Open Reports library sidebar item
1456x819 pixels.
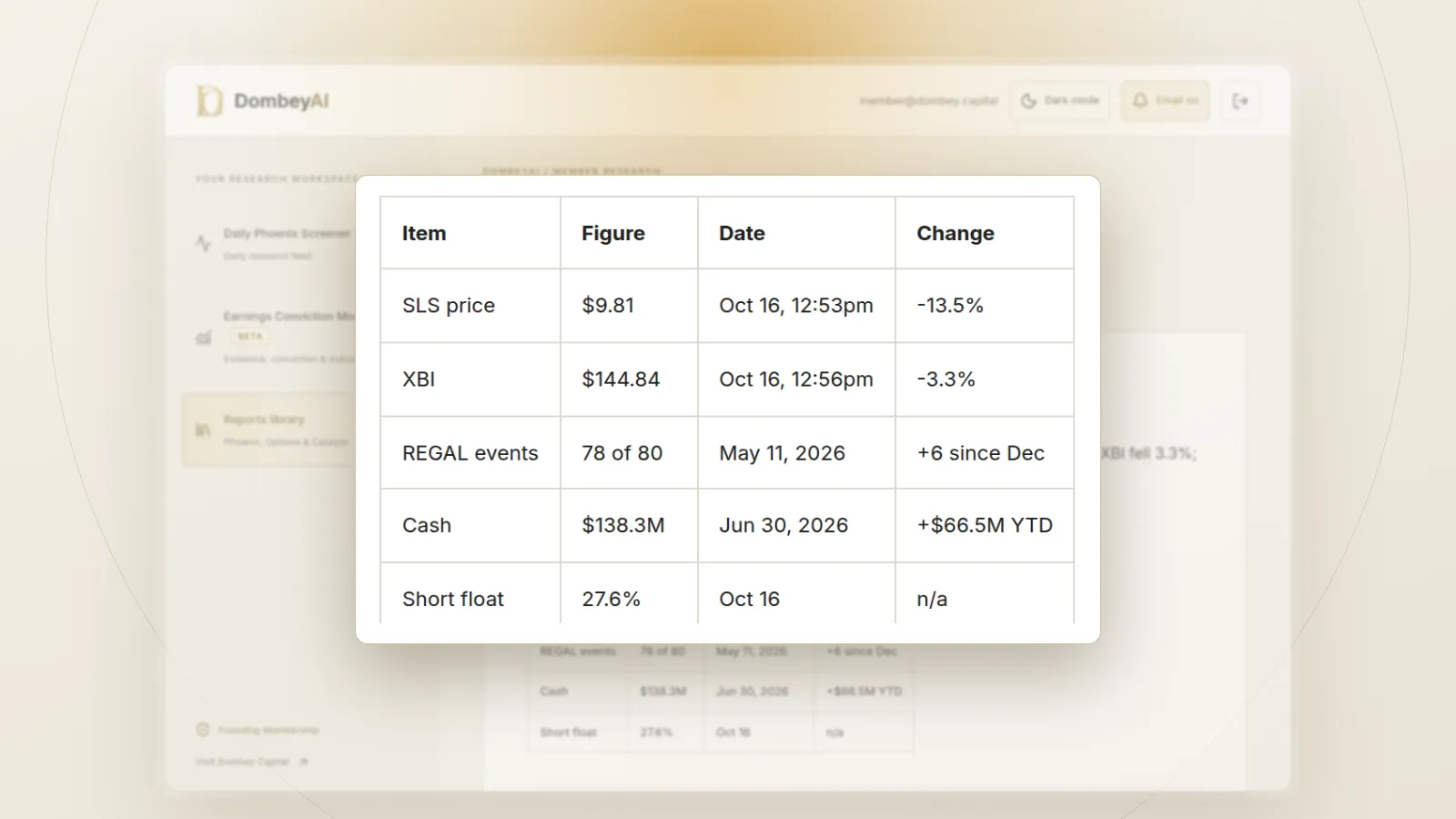269,430
